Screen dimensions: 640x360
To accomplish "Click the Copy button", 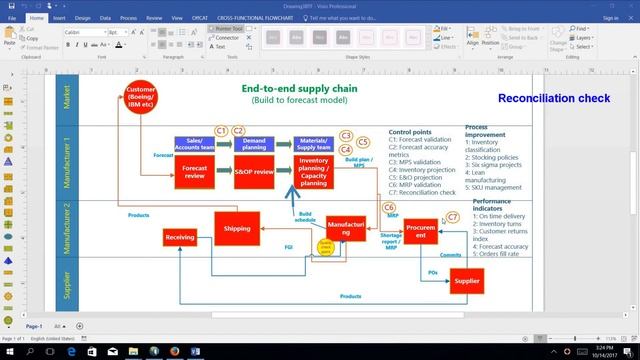I will pos(29,38).
